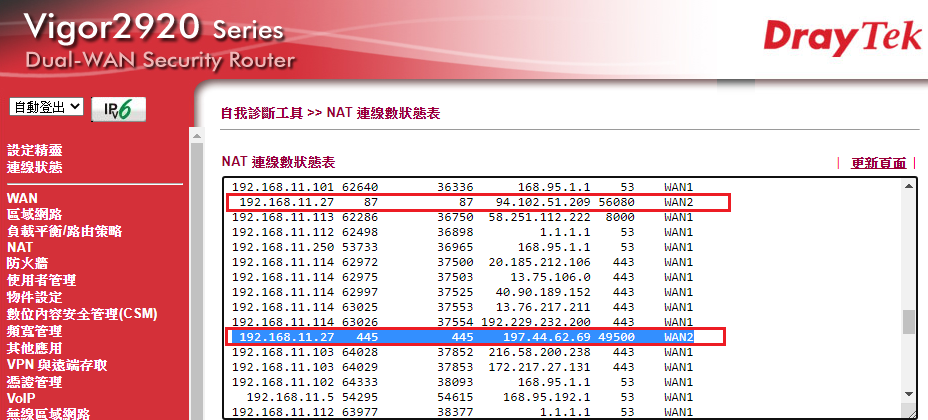Open the 自動登出 auto-logout dropdown
Screen dimensions: 928x420
[46, 107]
